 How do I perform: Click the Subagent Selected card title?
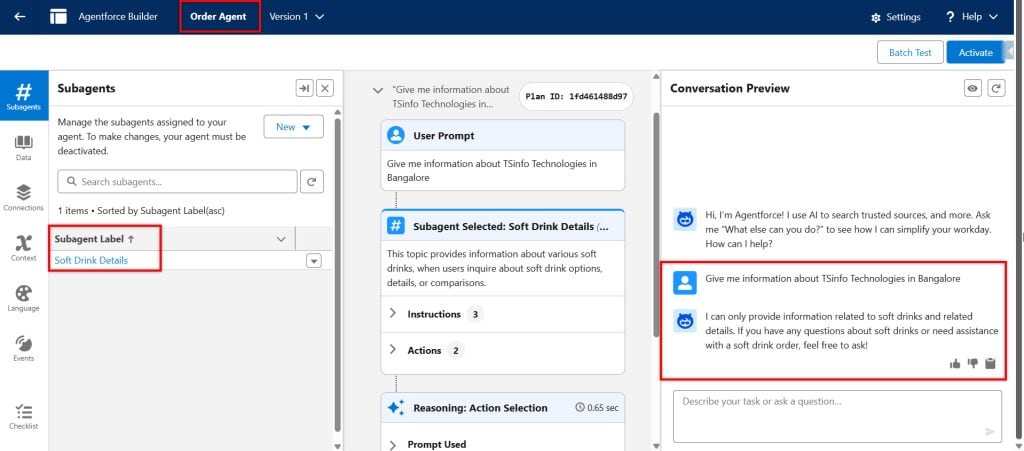(x=511, y=226)
